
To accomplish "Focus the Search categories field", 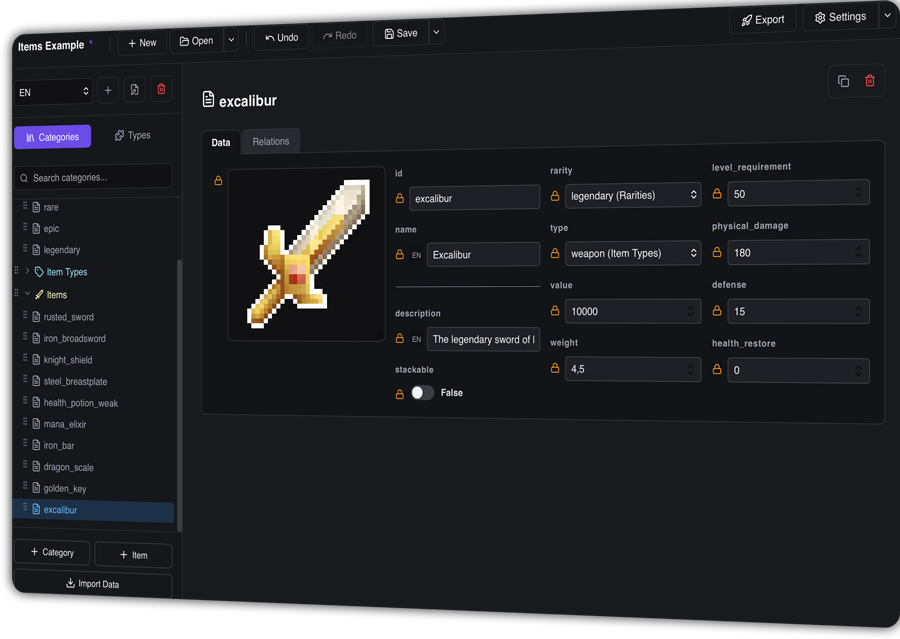I will [x=93, y=177].
